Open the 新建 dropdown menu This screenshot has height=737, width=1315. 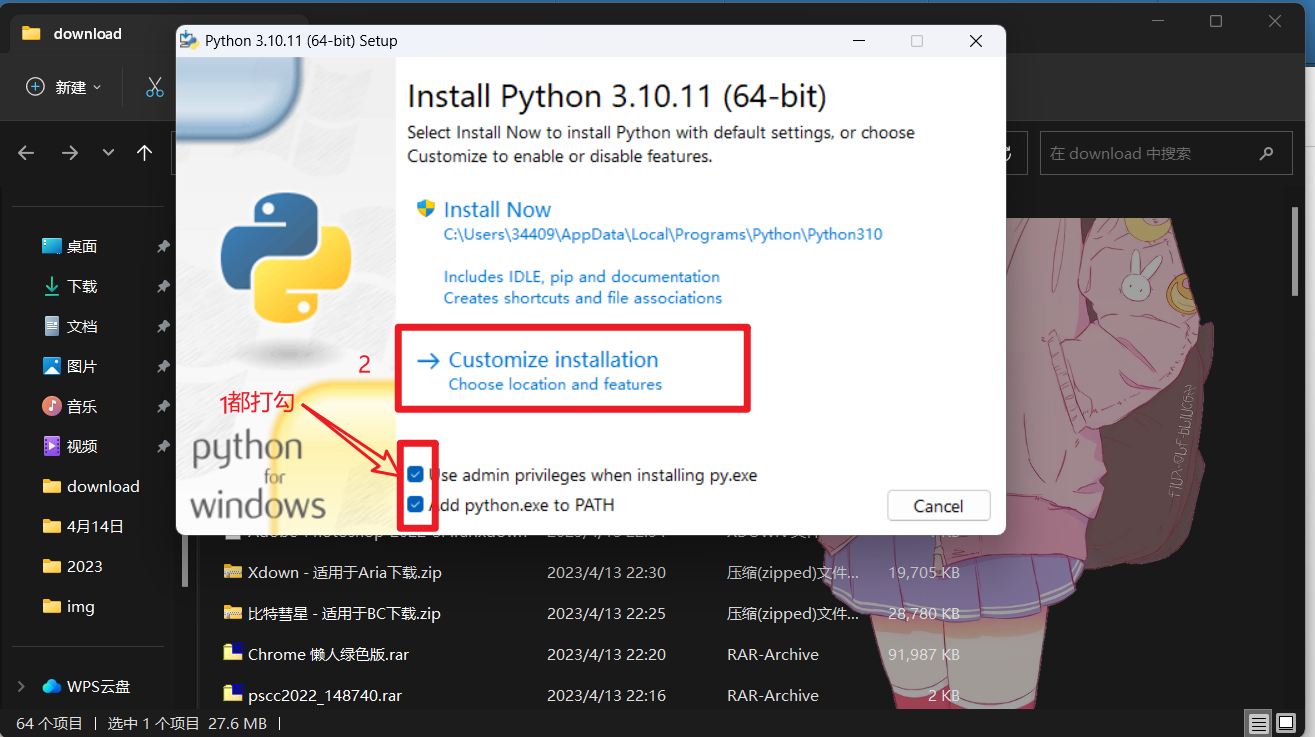coord(64,87)
